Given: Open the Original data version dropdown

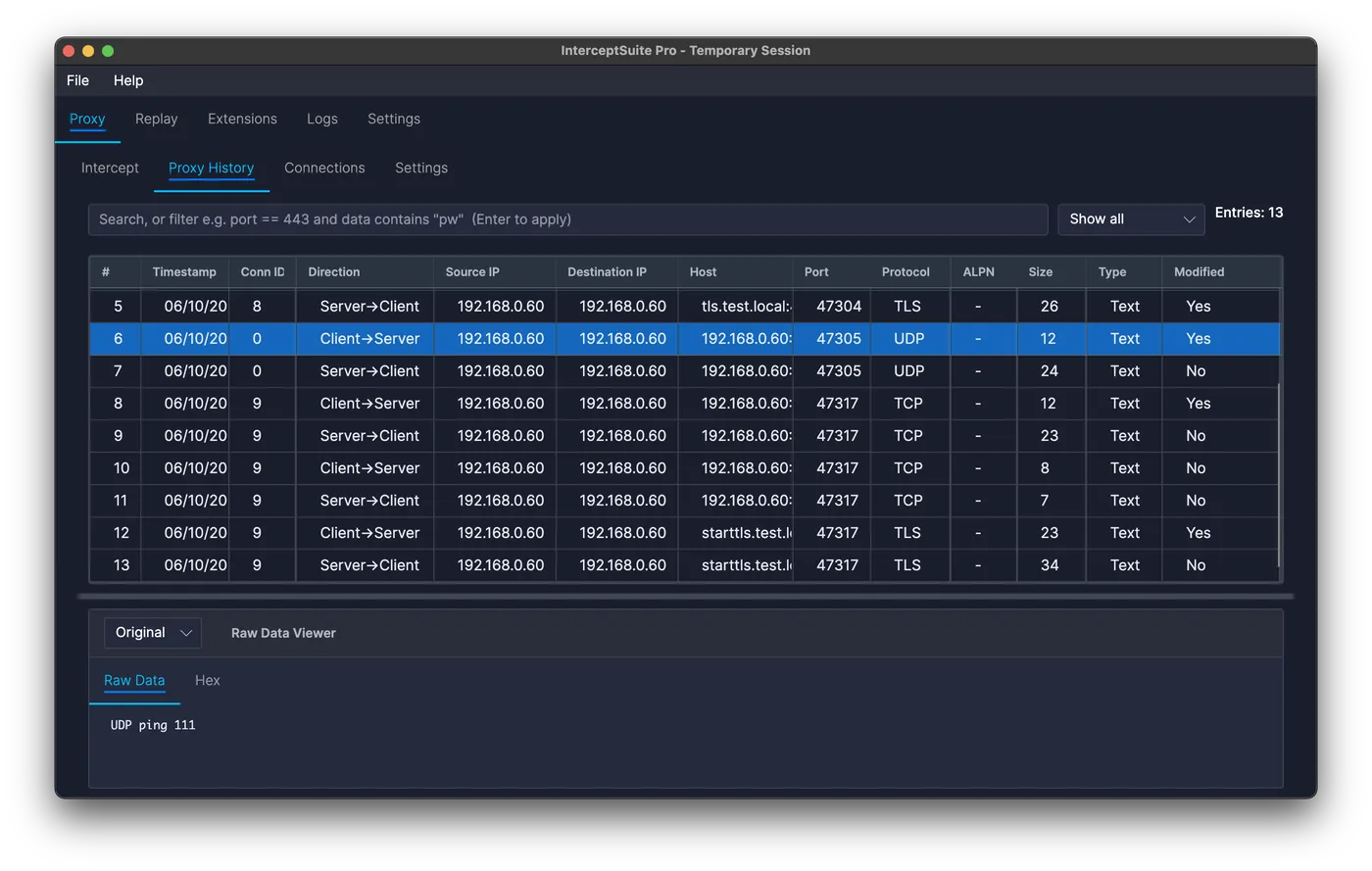Looking at the screenshot, I should [x=153, y=633].
